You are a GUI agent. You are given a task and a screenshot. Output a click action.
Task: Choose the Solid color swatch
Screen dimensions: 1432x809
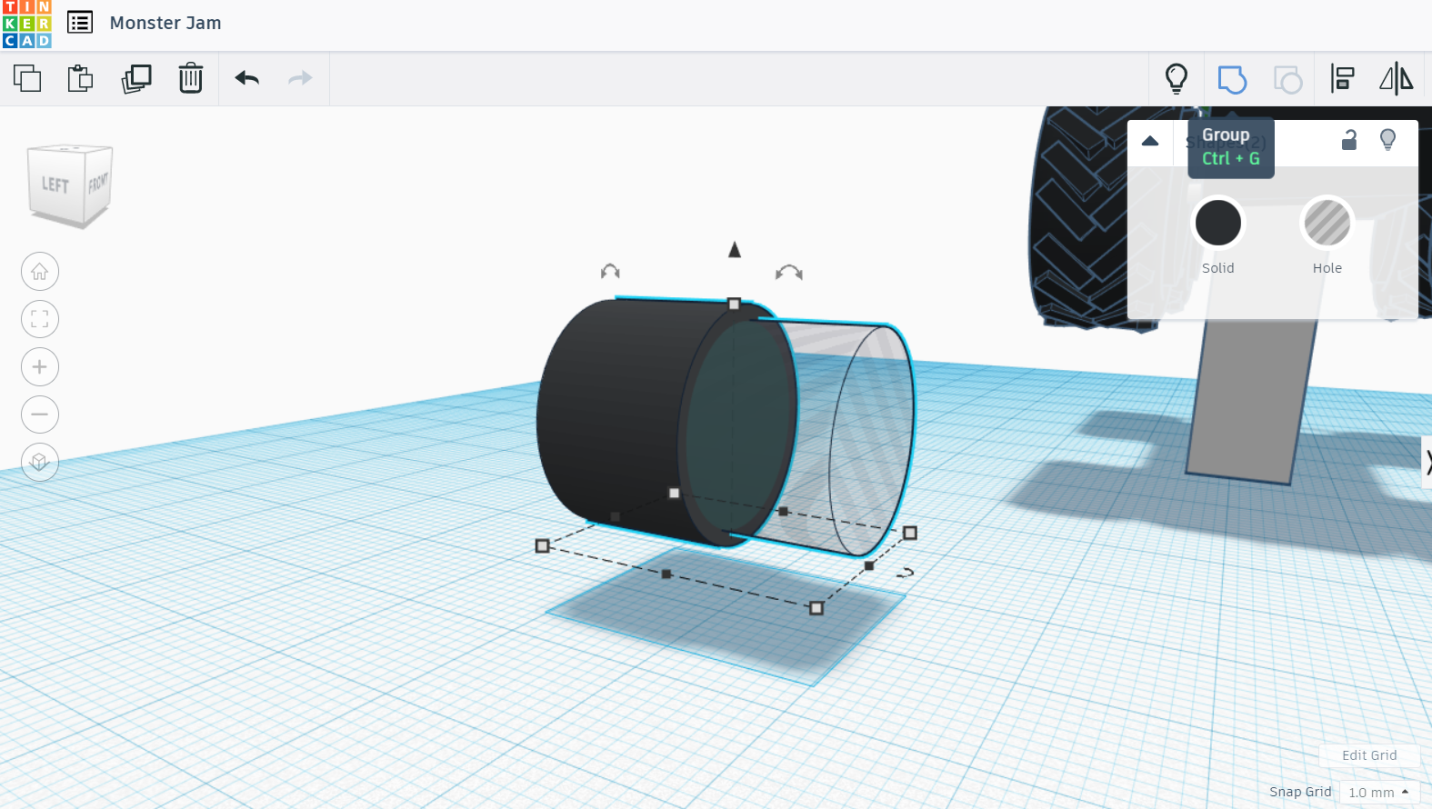point(1218,223)
